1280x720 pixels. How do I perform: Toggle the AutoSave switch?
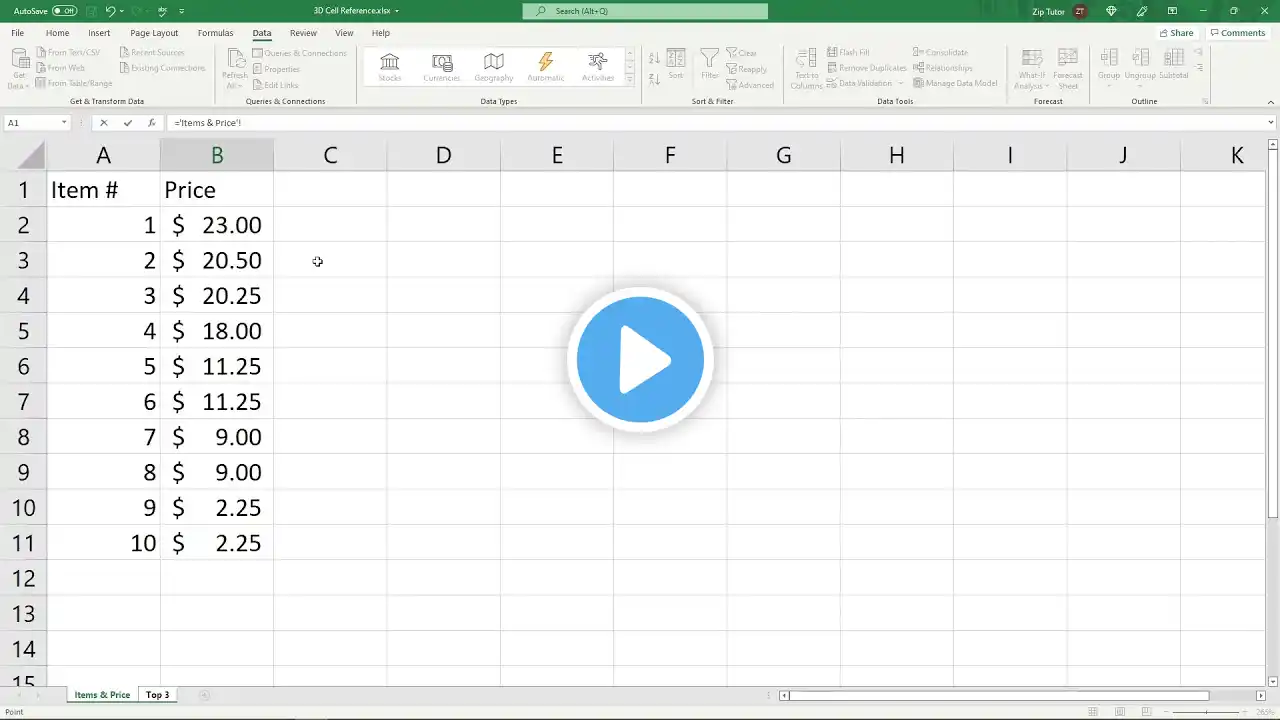(x=65, y=11)
